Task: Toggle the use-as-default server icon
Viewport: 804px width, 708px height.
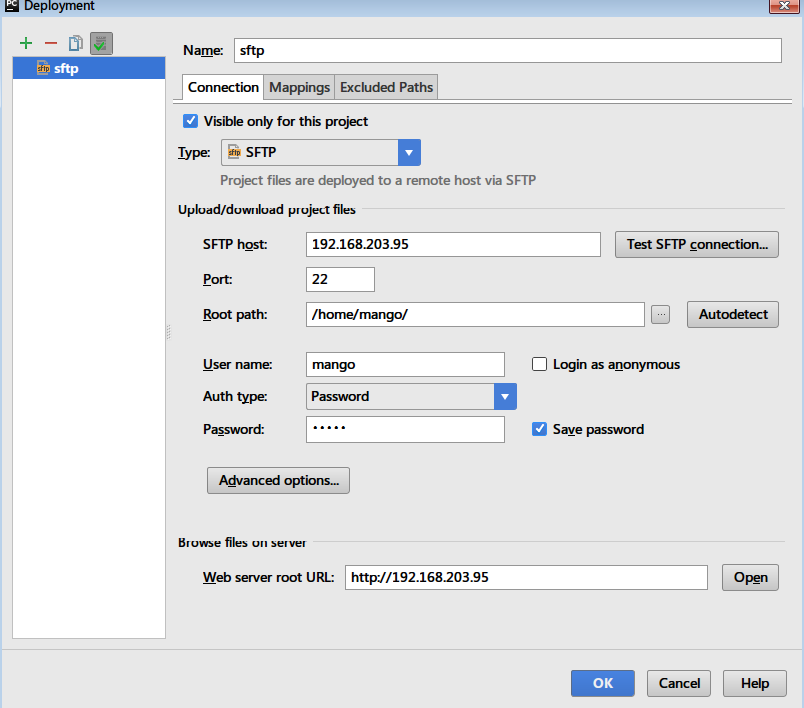Action: [100, 43]
